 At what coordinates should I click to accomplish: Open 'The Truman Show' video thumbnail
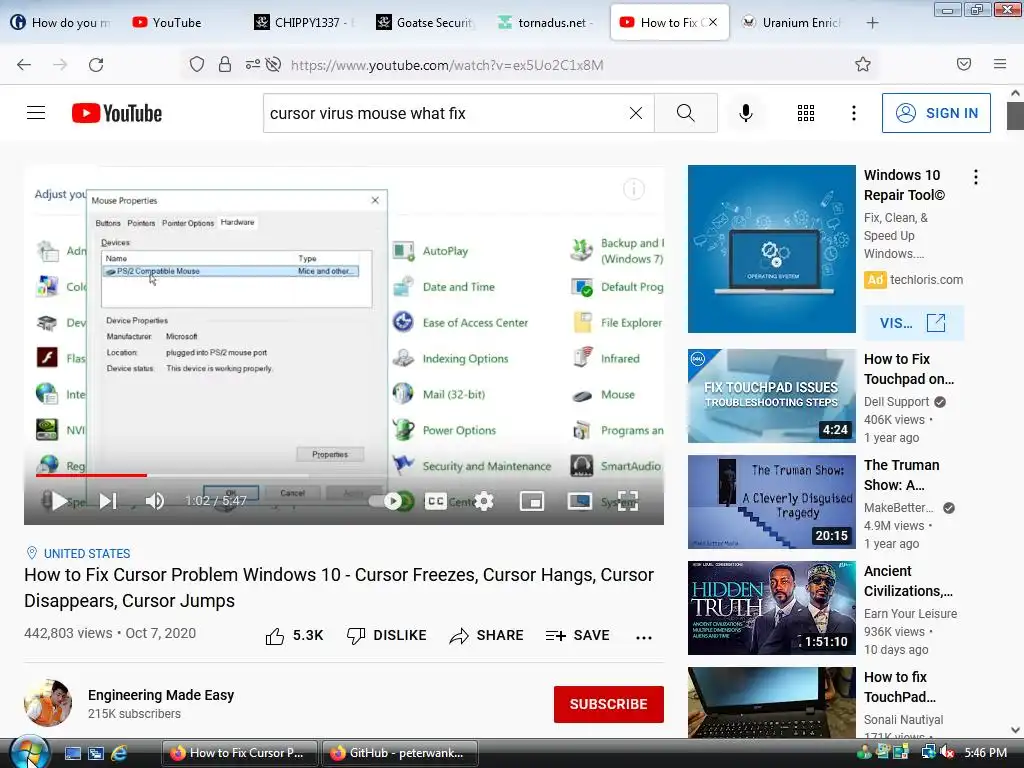(x=771, y=502)
